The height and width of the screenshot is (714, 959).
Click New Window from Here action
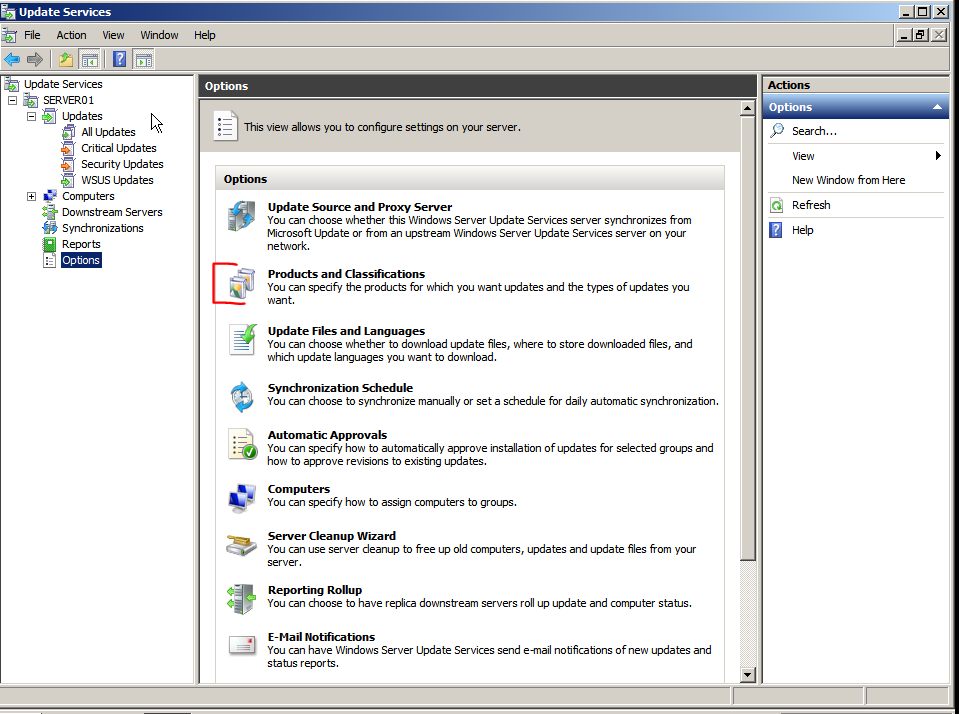click(848, 180)
